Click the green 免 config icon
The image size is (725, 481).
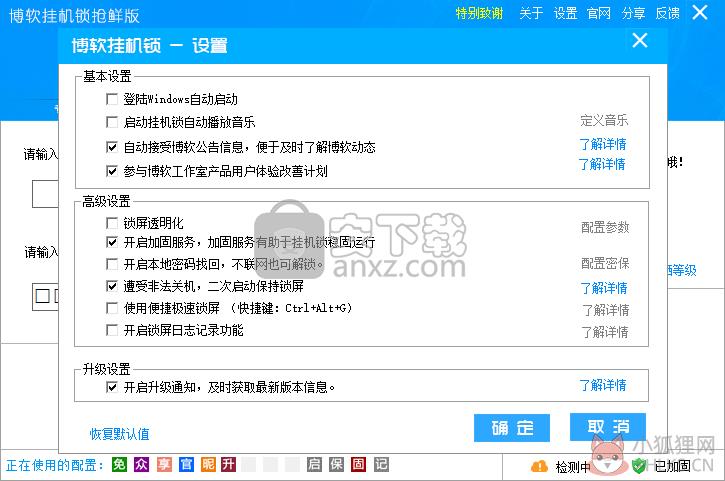coord(119,464)
